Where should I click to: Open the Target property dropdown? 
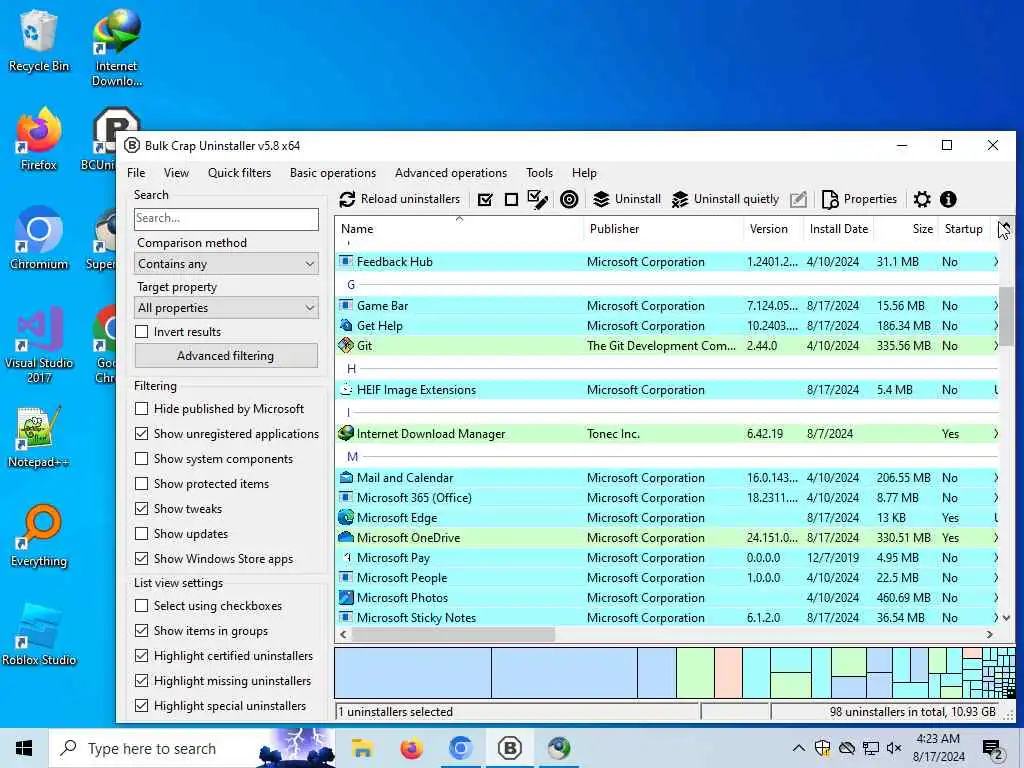click(226, 308)
